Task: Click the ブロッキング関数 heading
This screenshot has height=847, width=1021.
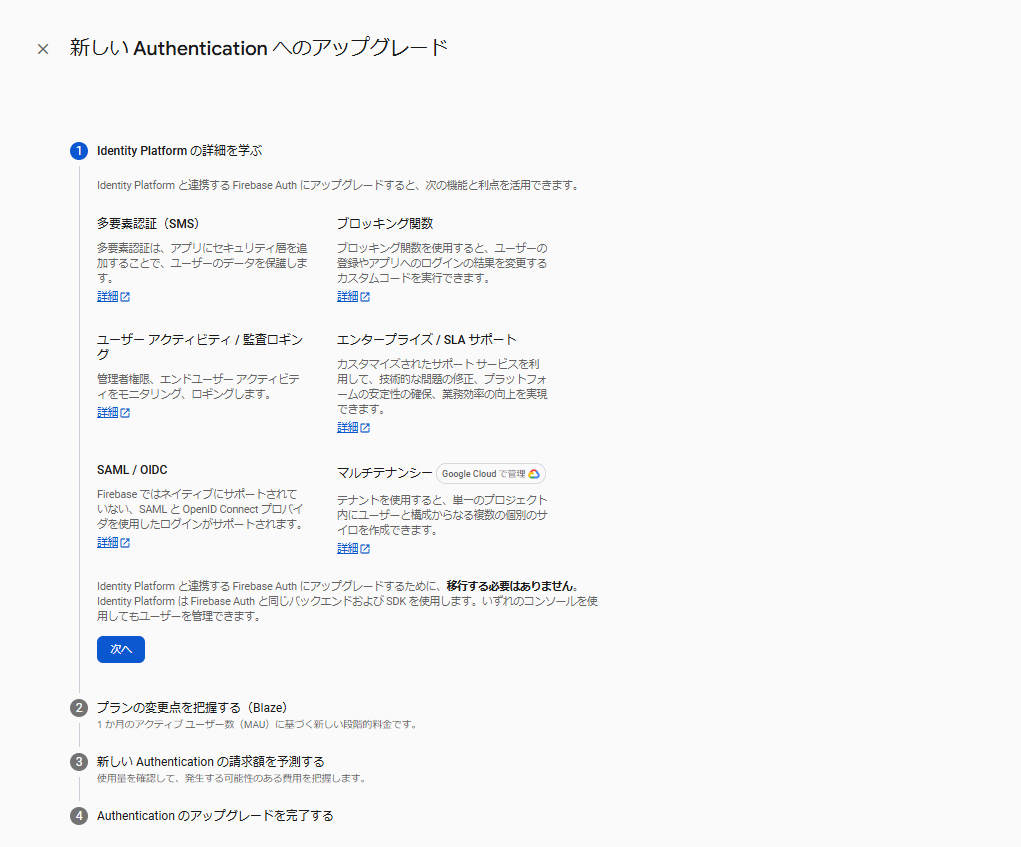Action: [385, 224]
